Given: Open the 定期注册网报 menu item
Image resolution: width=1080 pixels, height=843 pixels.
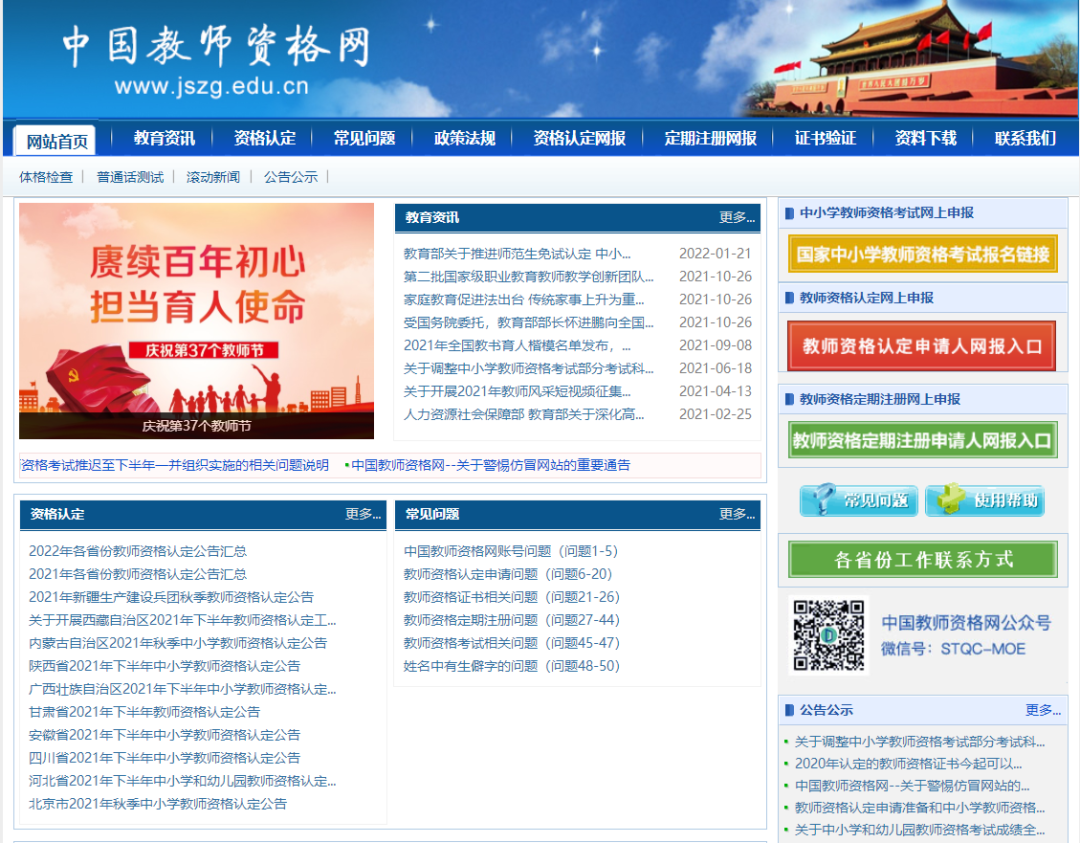Looking at the screenshot, I should 710,138.
